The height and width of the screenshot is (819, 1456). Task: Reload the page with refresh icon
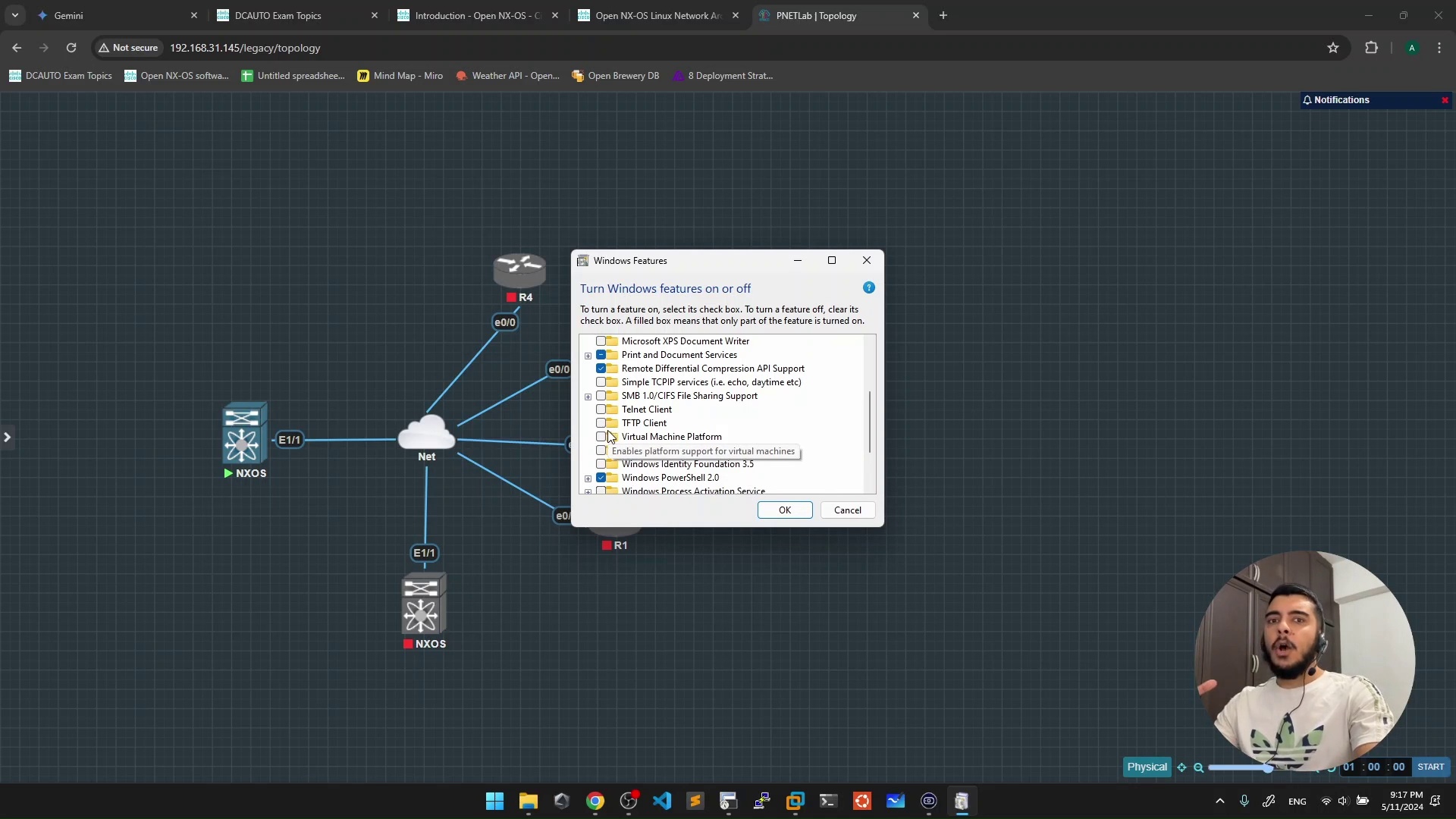pos(71,48)
